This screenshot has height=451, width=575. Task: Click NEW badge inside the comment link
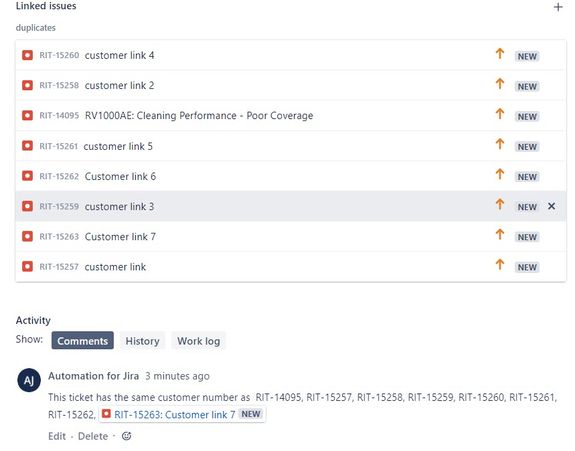251,414
